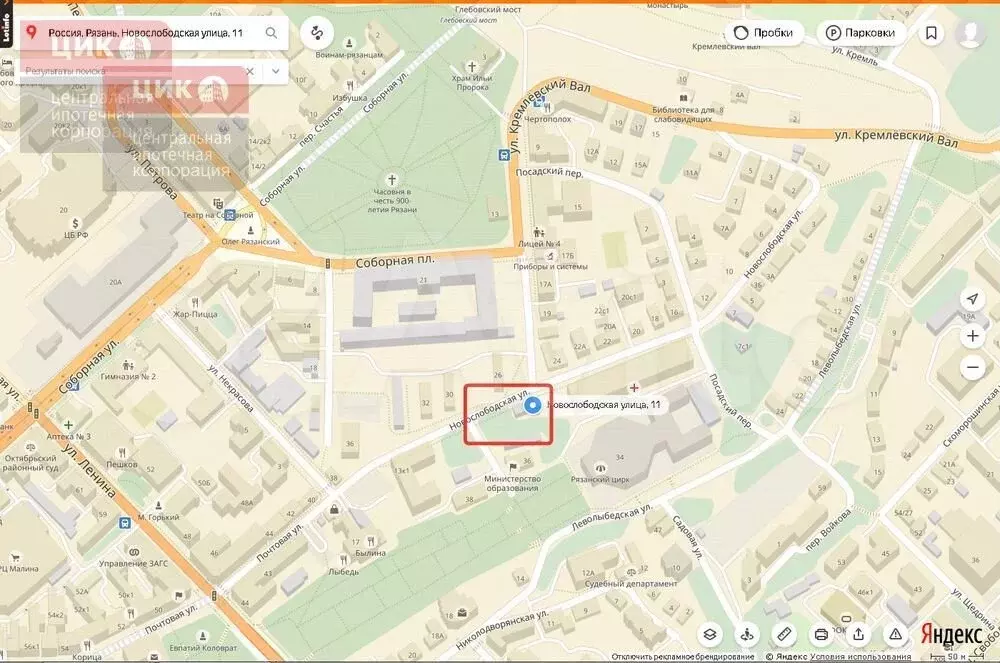Click the Новослободская улица, 11 marker label
The width and height of the screenshot is (1000, 663).
coord(604,405)
